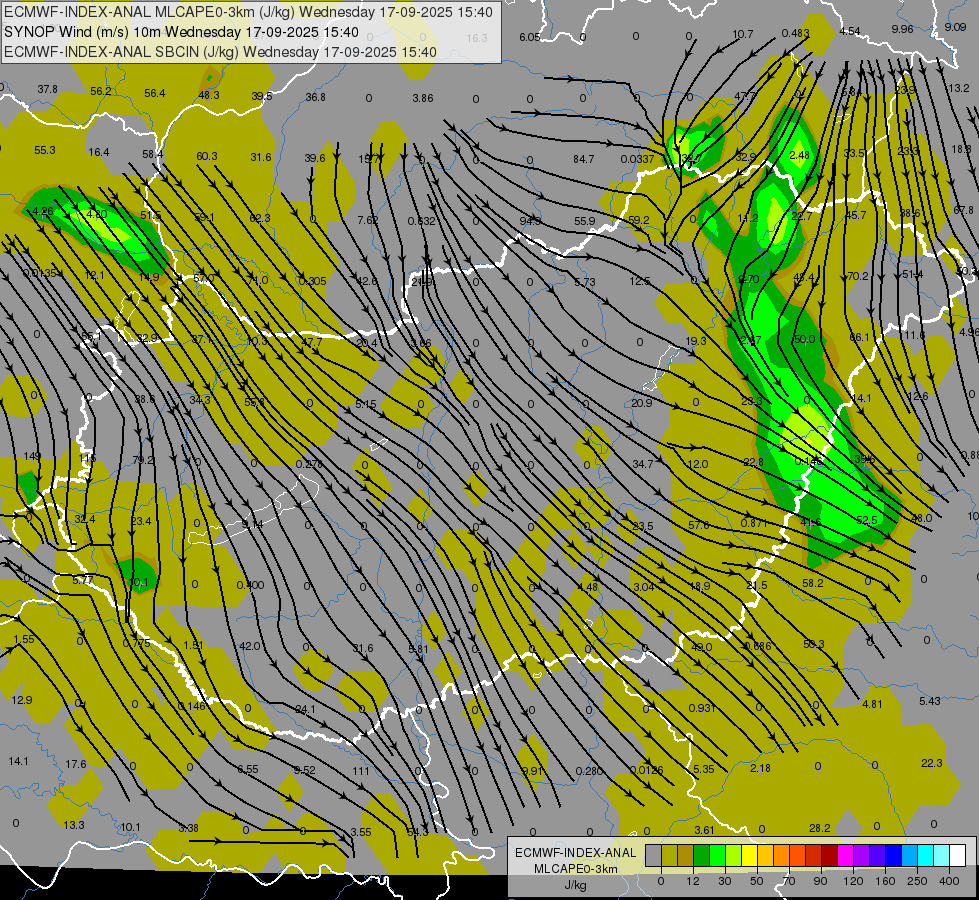
Task: Click the J/kg unit label in legend
Action: click(576, 885)
